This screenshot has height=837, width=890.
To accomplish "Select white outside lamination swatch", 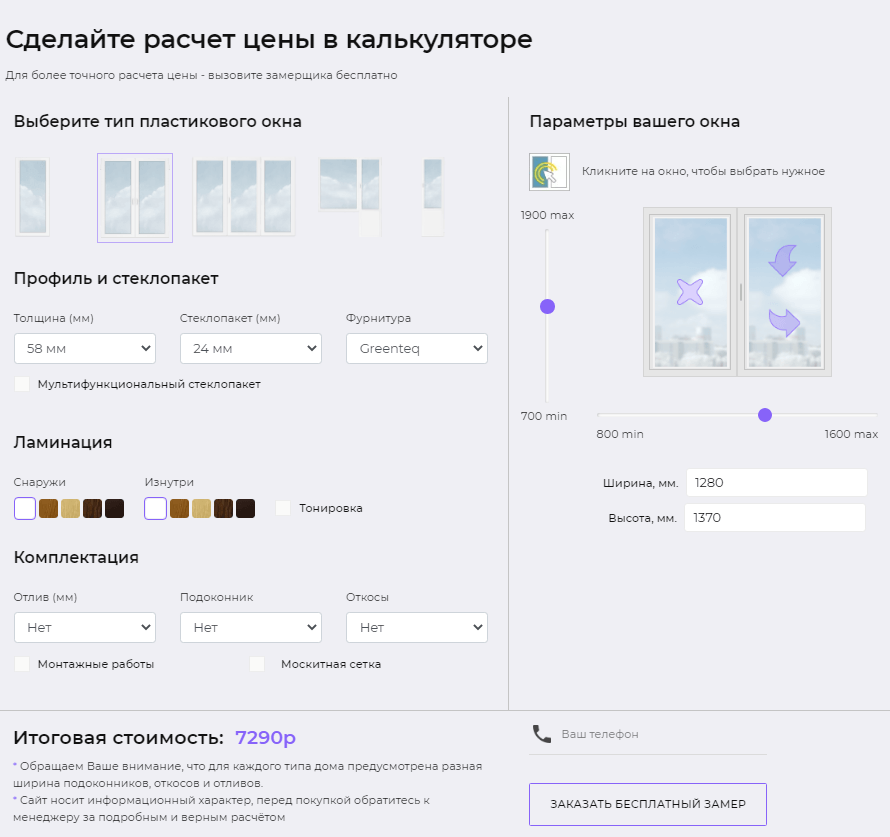I will [25, 508].
